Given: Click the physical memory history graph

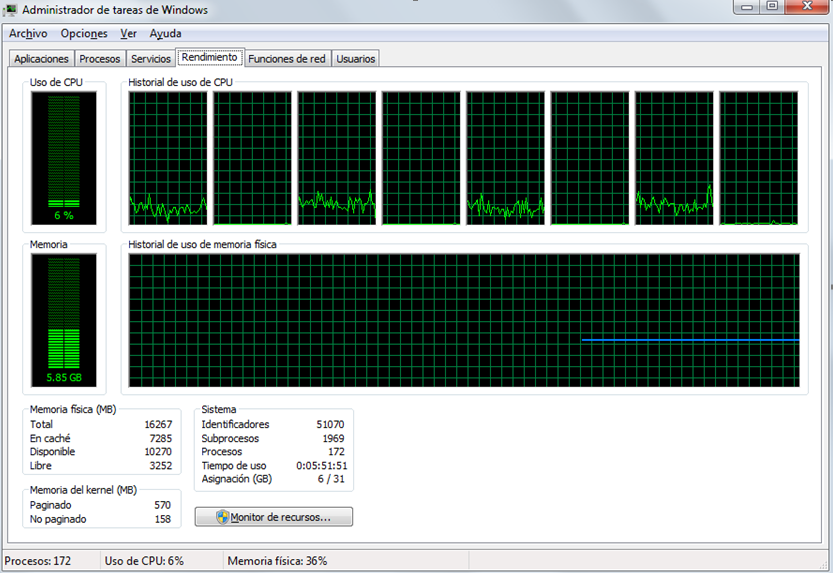Looking at the screenshot, I should pyautogui.click(x=464, y=320).
